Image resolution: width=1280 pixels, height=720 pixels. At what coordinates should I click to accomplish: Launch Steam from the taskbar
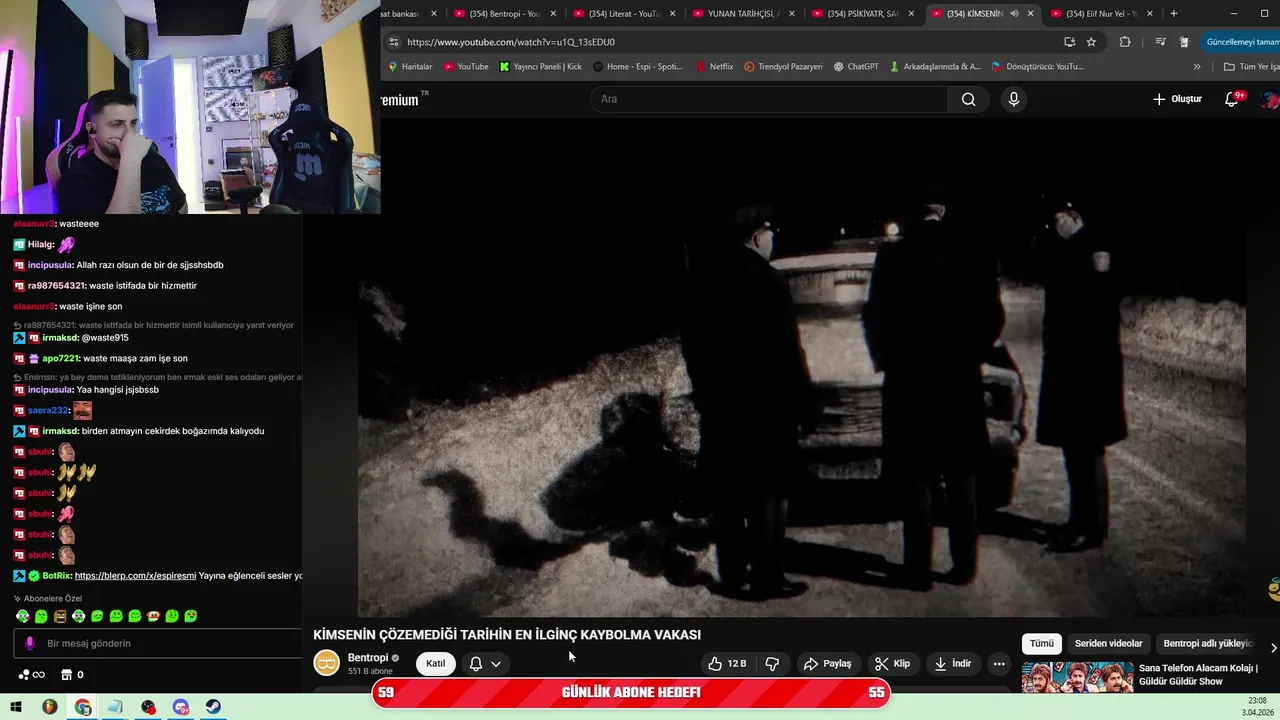point(214,707)
